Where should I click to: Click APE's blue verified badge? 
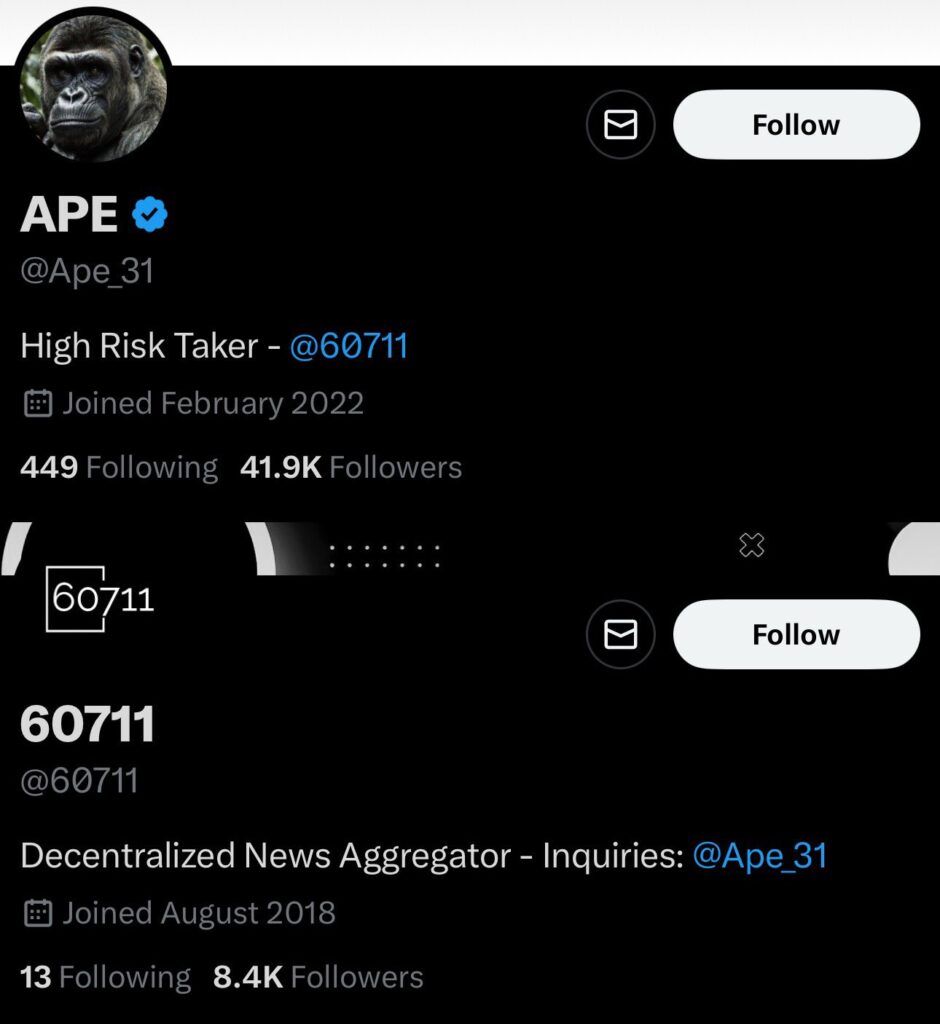pyautogui.click(x=150, y=214)
